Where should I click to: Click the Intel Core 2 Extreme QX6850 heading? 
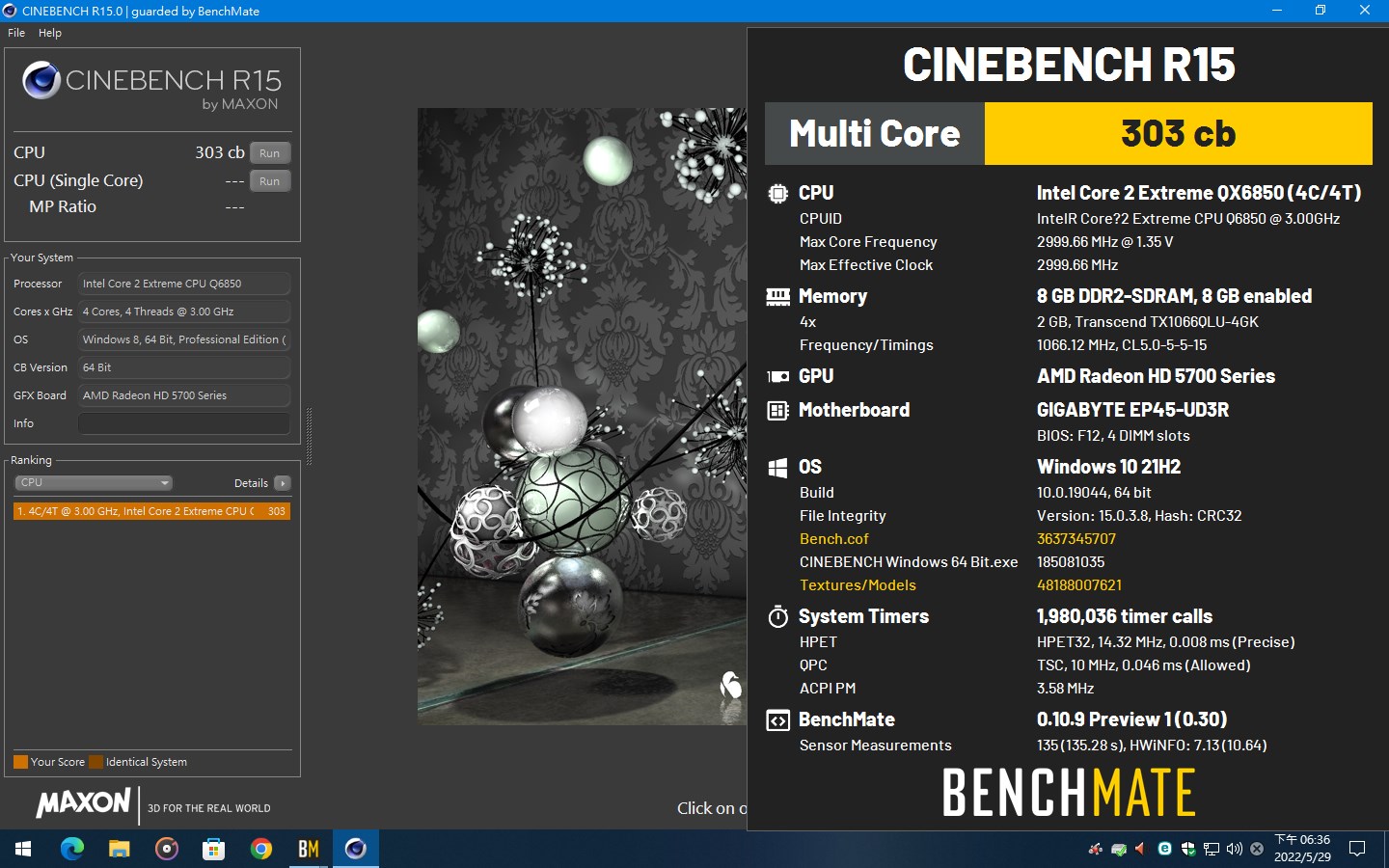[1199, 193]
